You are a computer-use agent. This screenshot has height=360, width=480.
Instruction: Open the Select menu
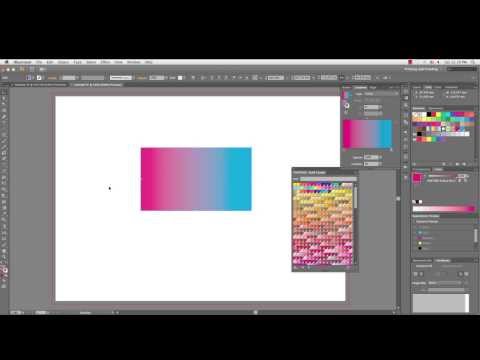(x=91, y=62)
